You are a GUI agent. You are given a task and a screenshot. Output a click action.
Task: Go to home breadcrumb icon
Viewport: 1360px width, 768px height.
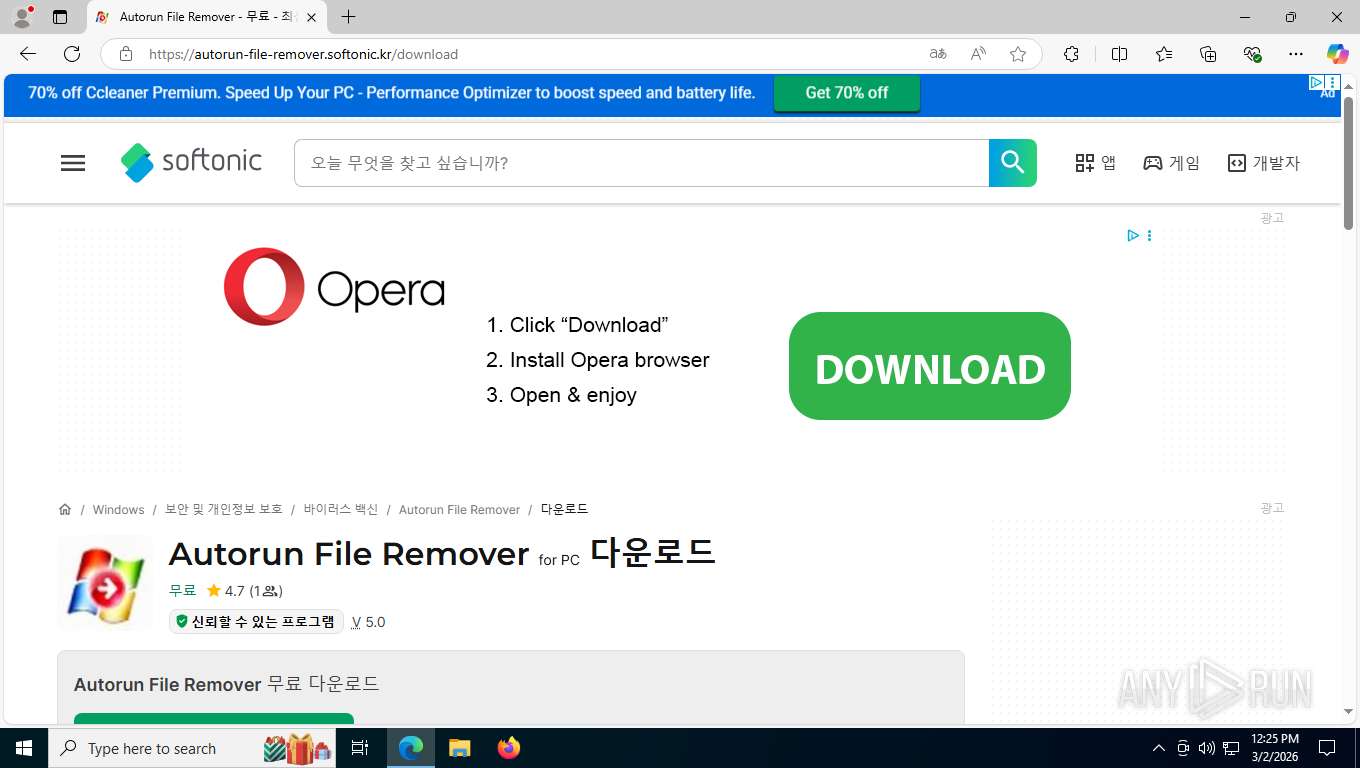pos(65,509)
